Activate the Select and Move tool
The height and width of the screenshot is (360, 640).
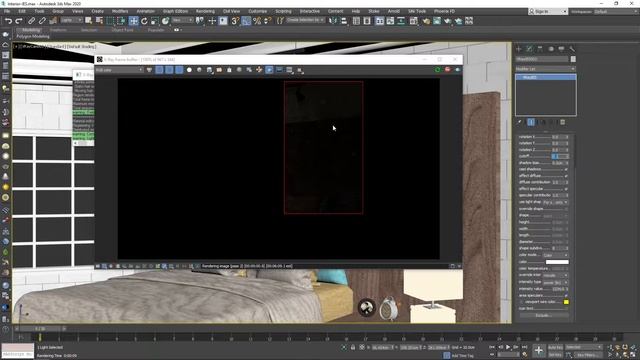[x=133, y=21]
